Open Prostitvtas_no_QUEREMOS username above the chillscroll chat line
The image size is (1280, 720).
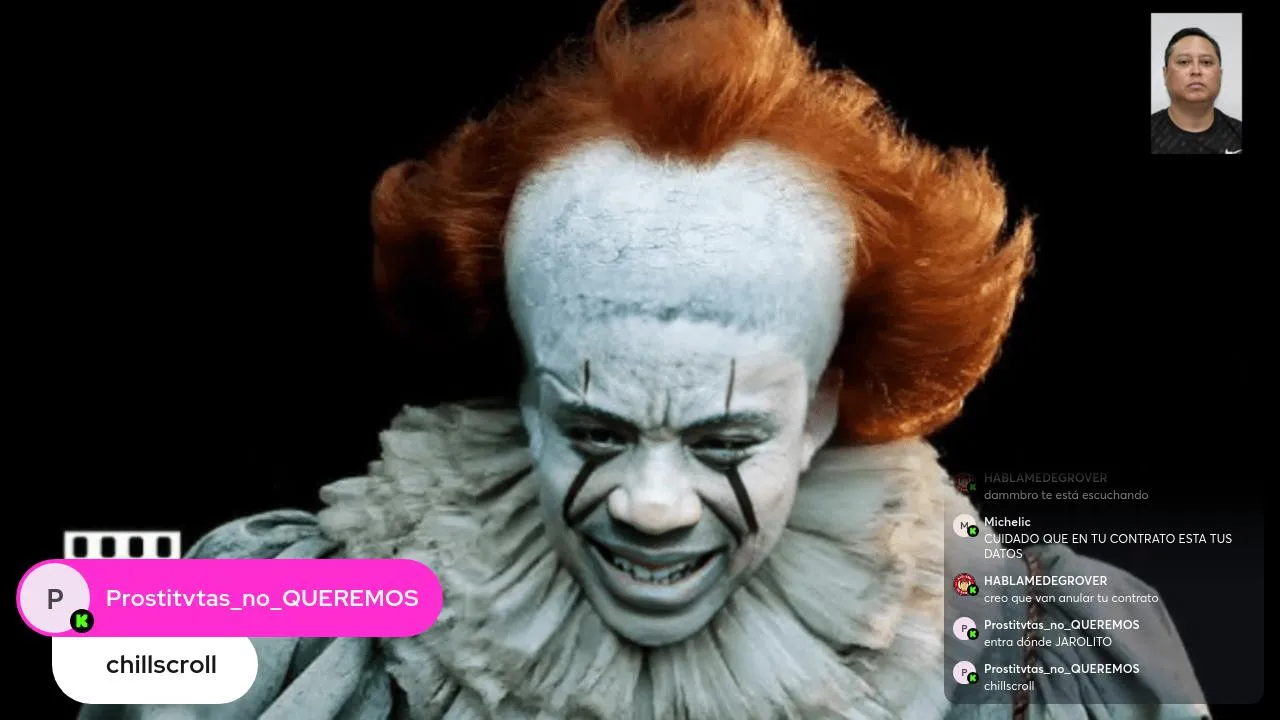(x=1061, y=669)
